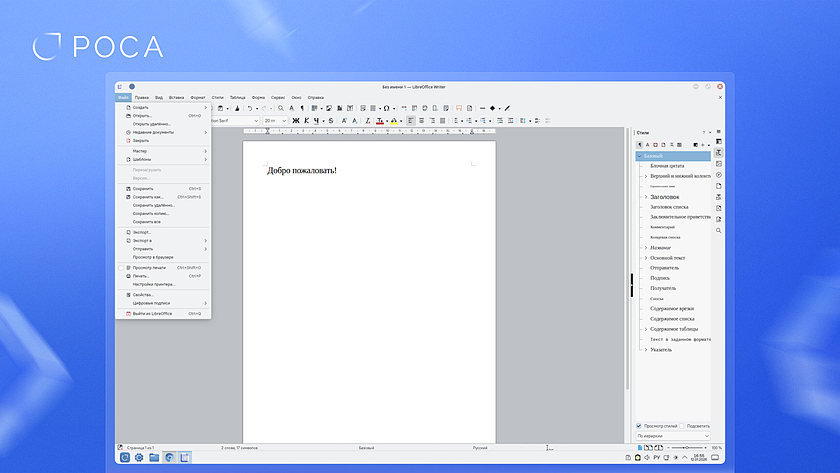Select "Основной текст" style in list
Viewport: 840px width, 473px height.
coord(667,257)
